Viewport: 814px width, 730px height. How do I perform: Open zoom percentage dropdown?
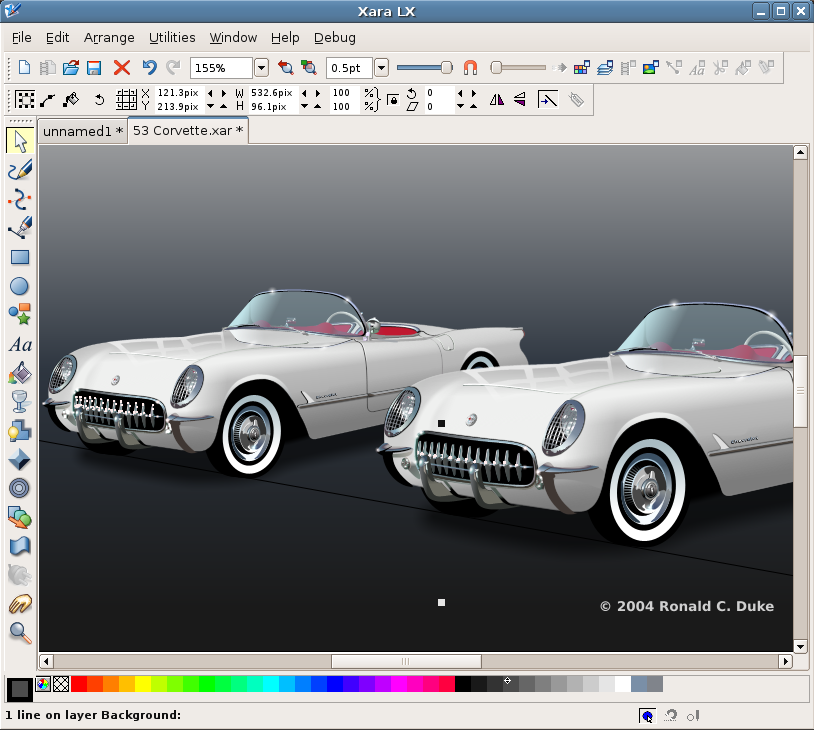click(x=262, y=67)
